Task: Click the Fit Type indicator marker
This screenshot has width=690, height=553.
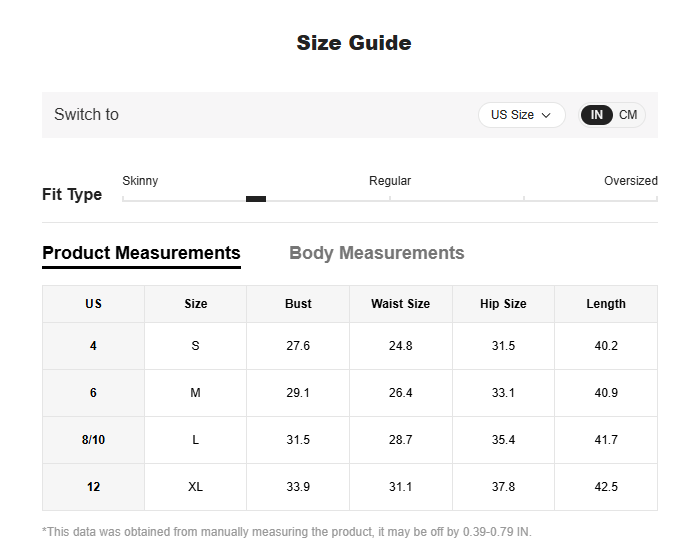Action: [x=256, y=199]
